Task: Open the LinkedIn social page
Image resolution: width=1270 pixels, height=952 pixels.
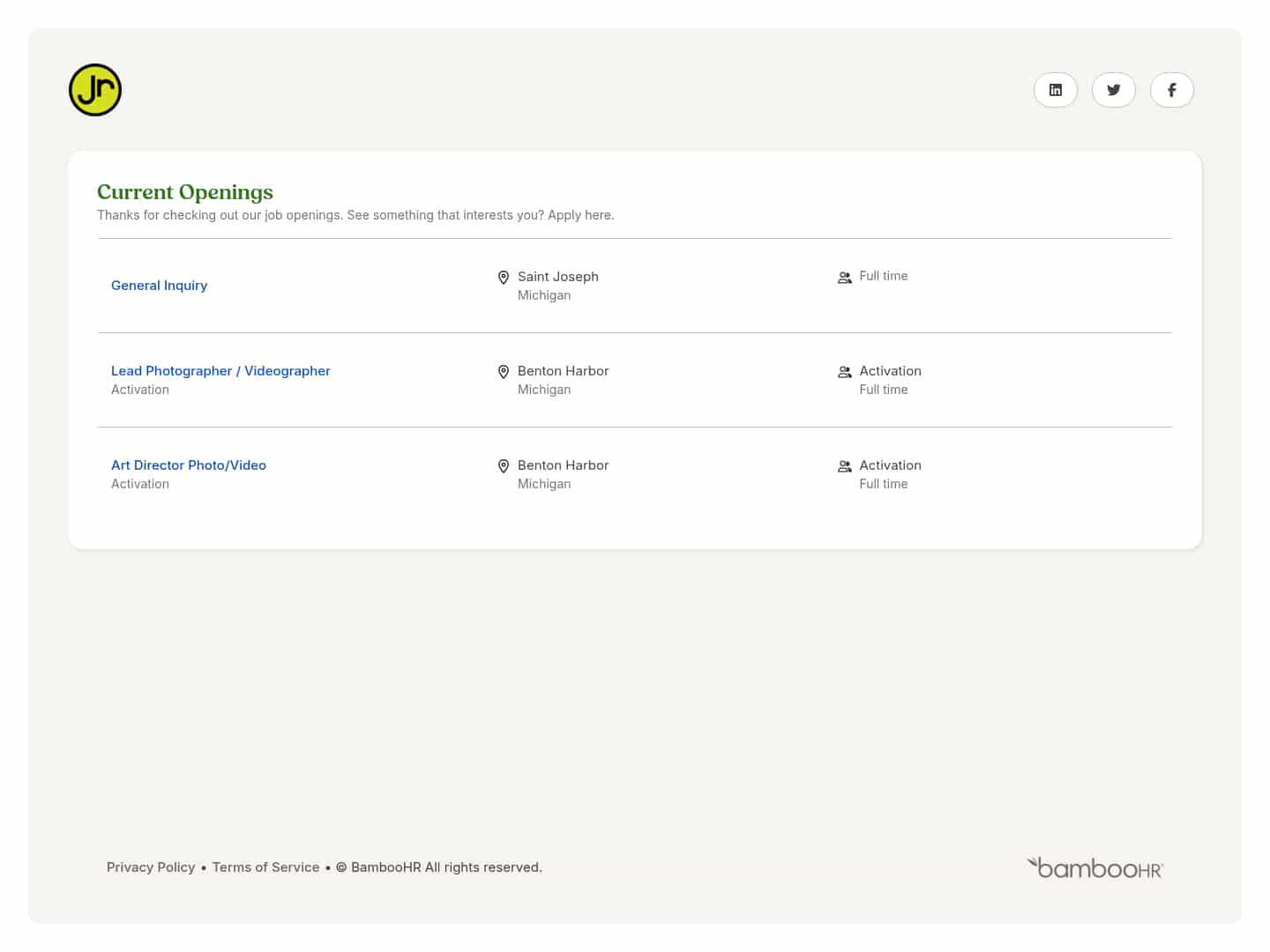Action: pos(1055,90)
